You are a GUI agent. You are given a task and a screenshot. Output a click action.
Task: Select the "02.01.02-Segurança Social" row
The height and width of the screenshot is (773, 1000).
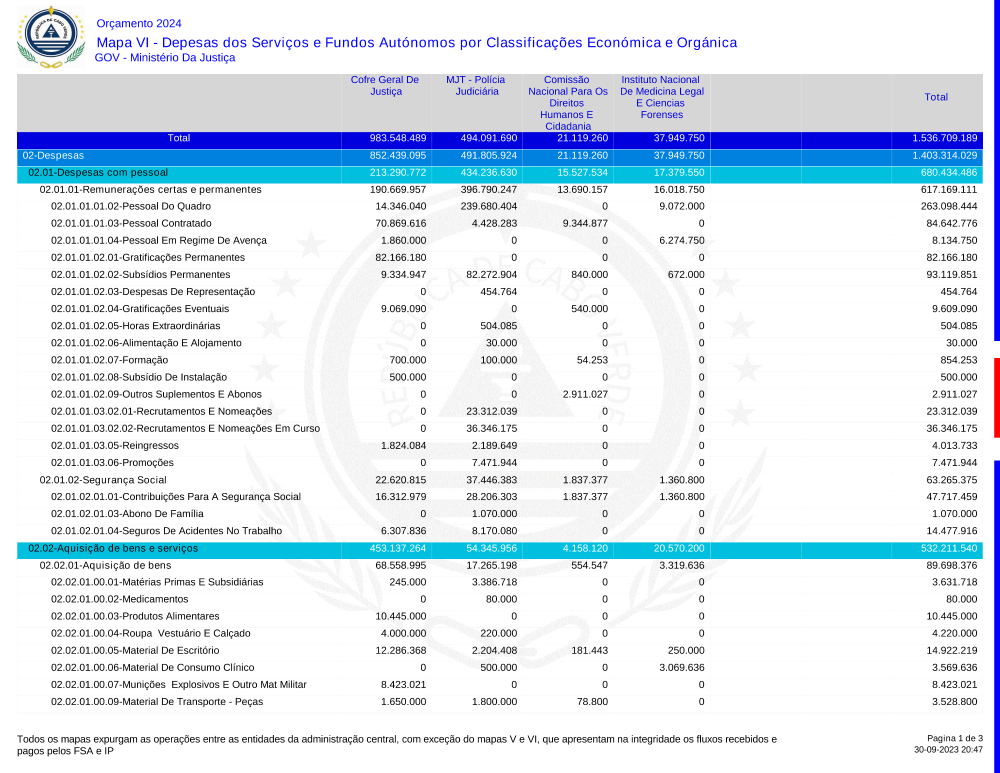coord(103,480)
